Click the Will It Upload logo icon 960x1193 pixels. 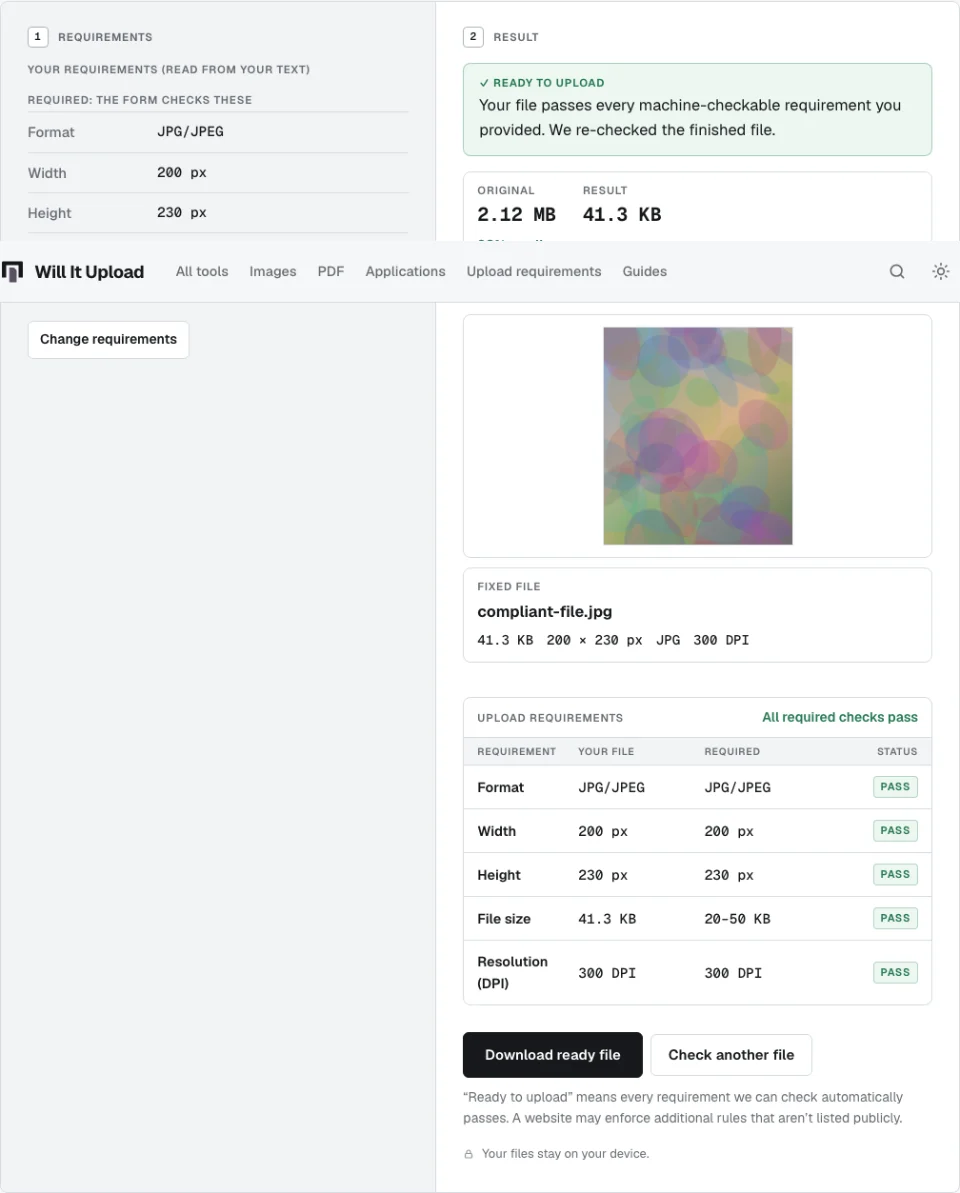(12, 272)
